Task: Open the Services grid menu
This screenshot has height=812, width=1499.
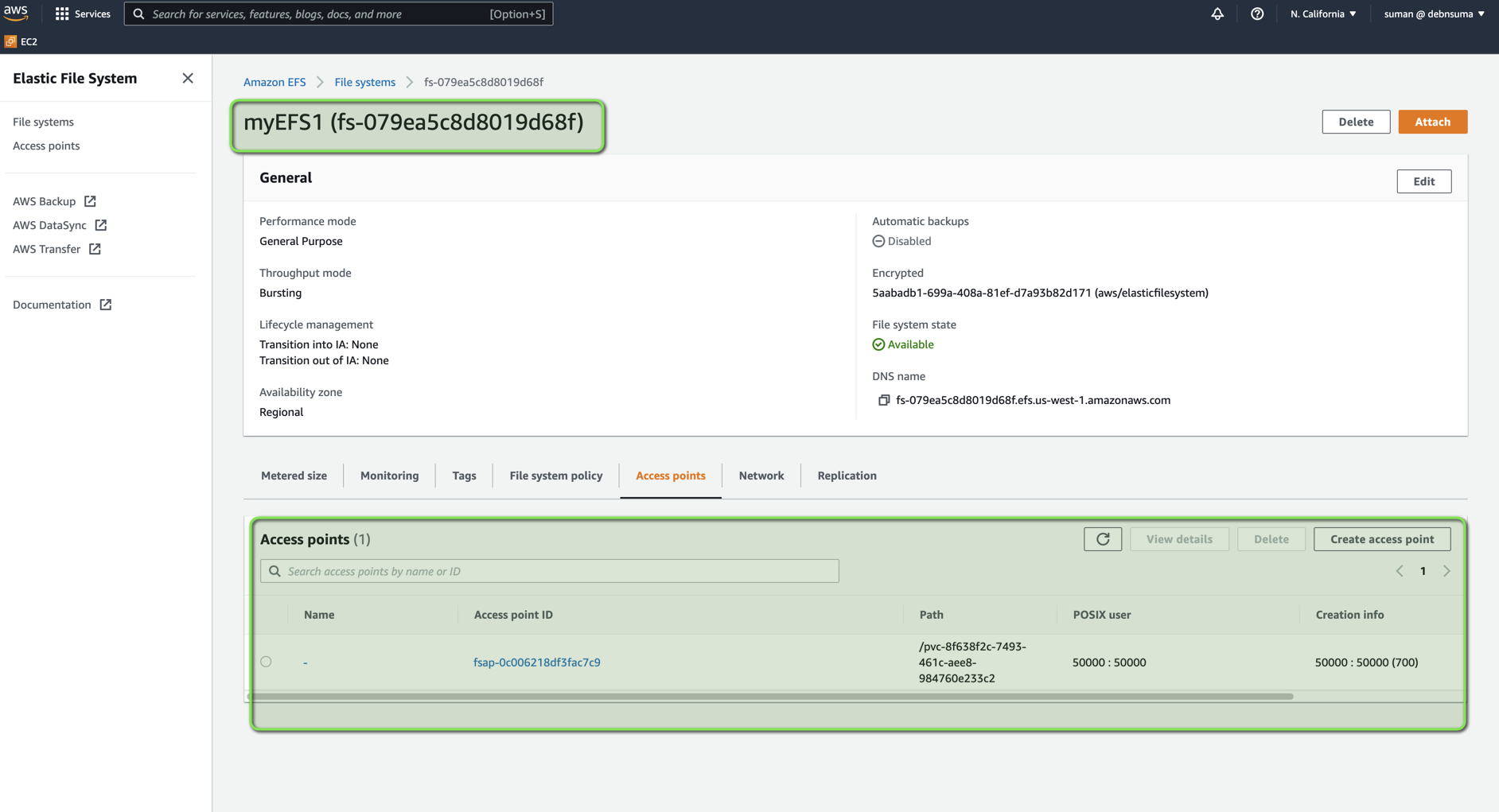Action: pyautogui.click(x=83, y=14)
